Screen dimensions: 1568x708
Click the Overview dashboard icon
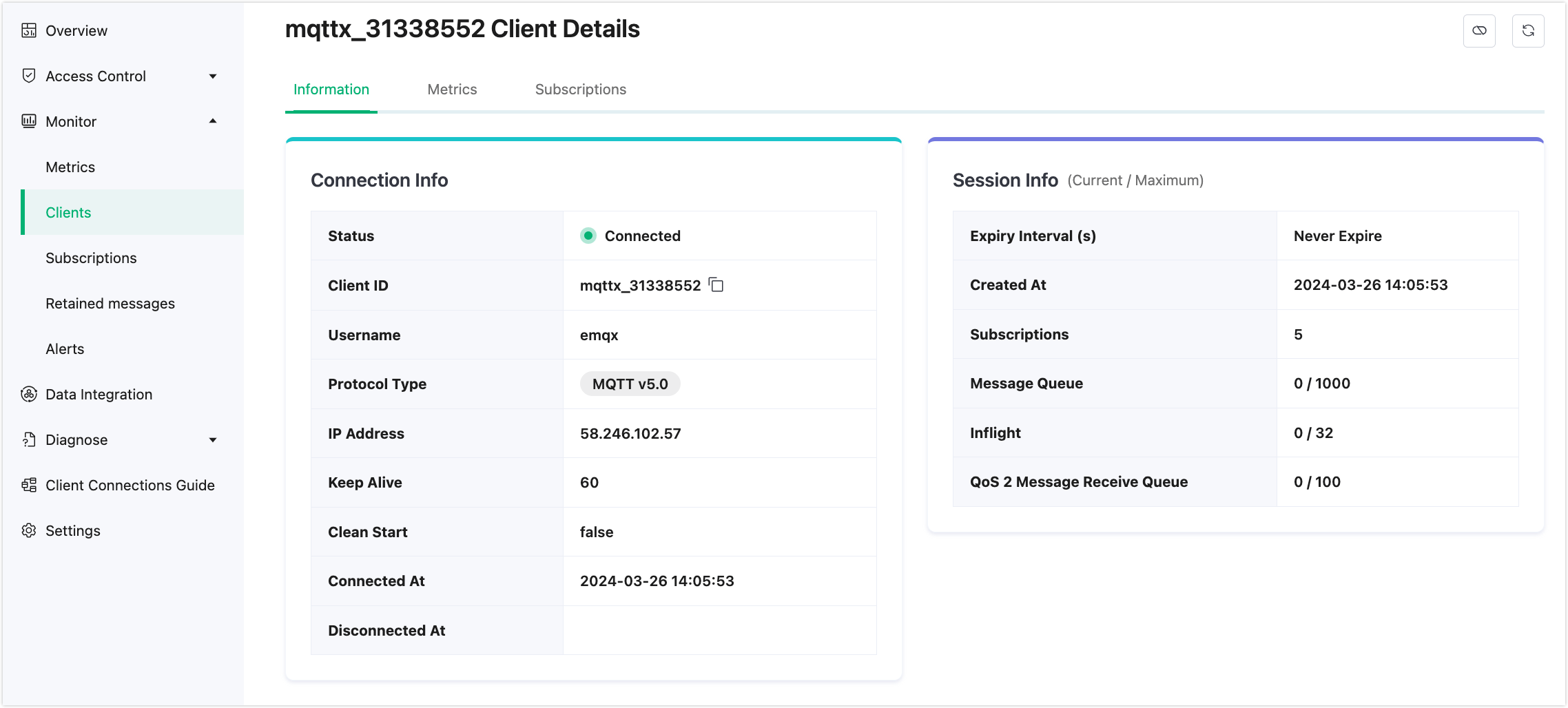point(29,30)
